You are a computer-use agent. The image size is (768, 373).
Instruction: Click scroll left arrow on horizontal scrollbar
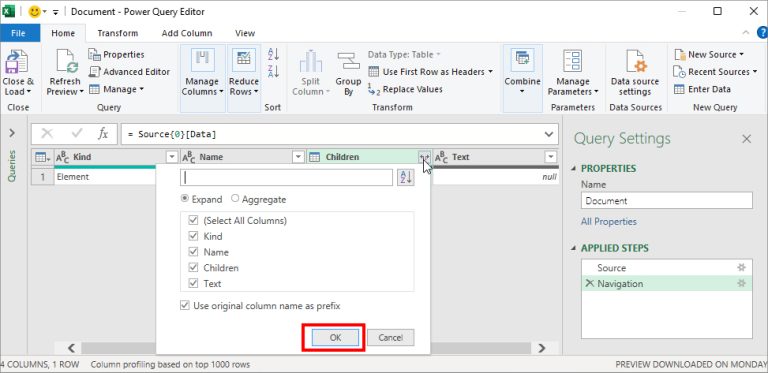71,348
